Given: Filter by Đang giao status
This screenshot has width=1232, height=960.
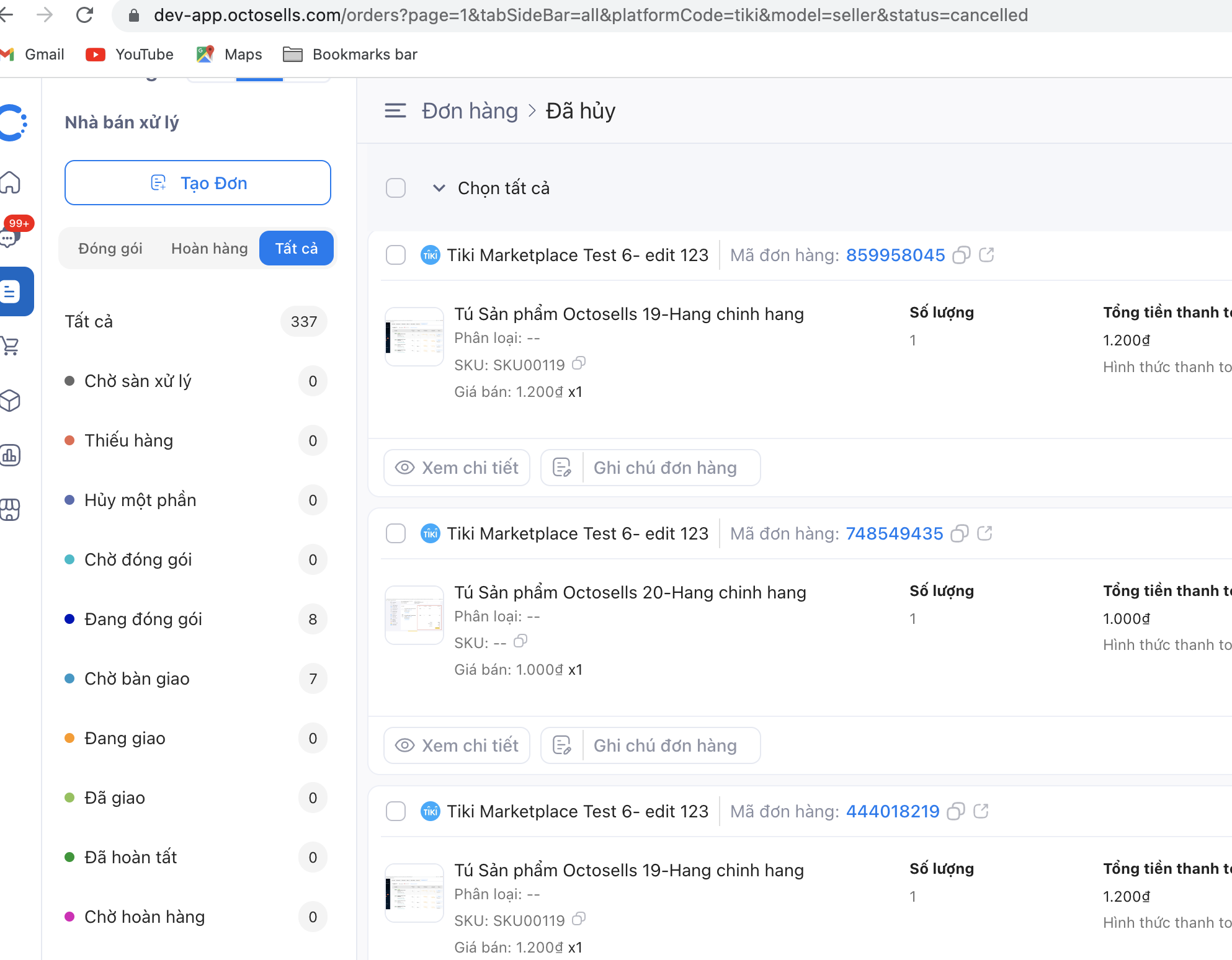Looking at the screenshot, I should 196,738.
